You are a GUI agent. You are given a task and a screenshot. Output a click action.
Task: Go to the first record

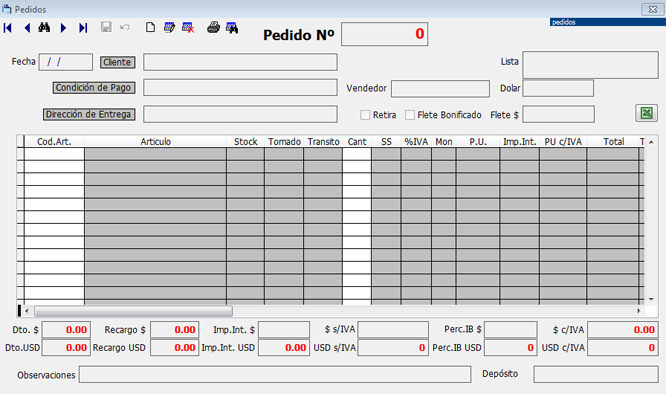coord(8,28)
